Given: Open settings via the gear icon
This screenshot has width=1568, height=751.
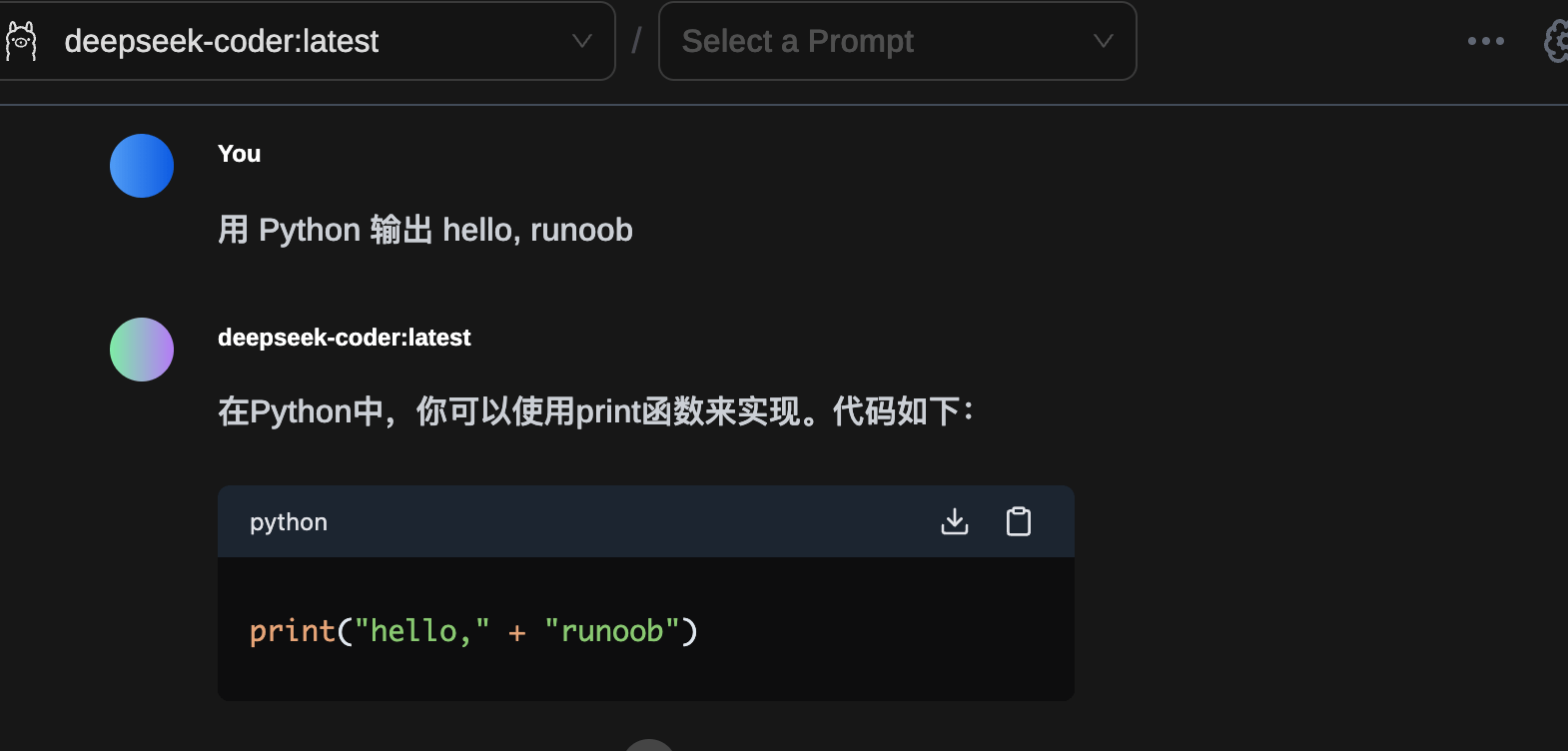Looking at the screenshot, I should click(x=1557, y=41).
